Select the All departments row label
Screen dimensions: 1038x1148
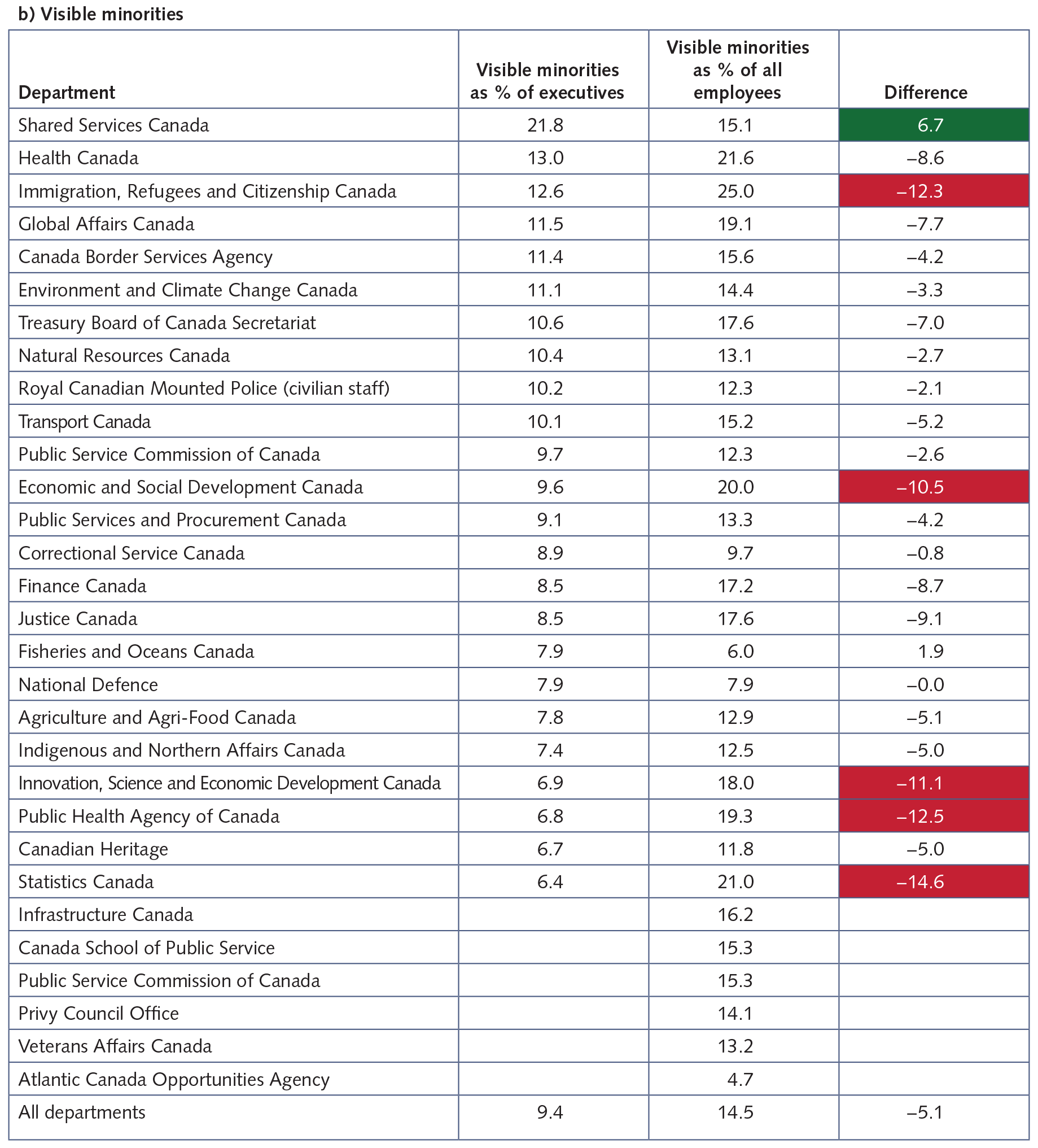coord(82,1112)
